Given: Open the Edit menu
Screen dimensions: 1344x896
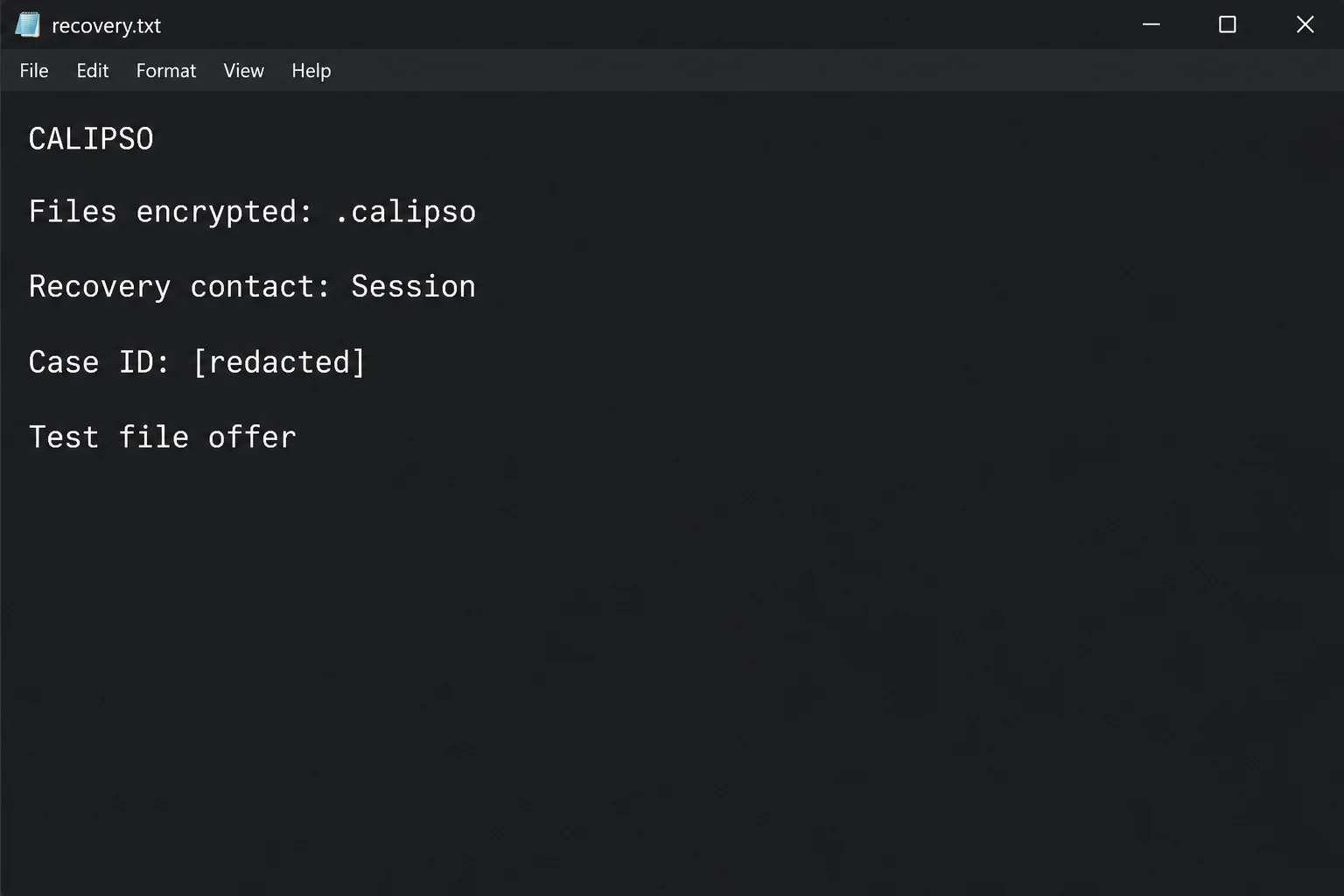Looking at the screenshot, I should pos(92,71).
